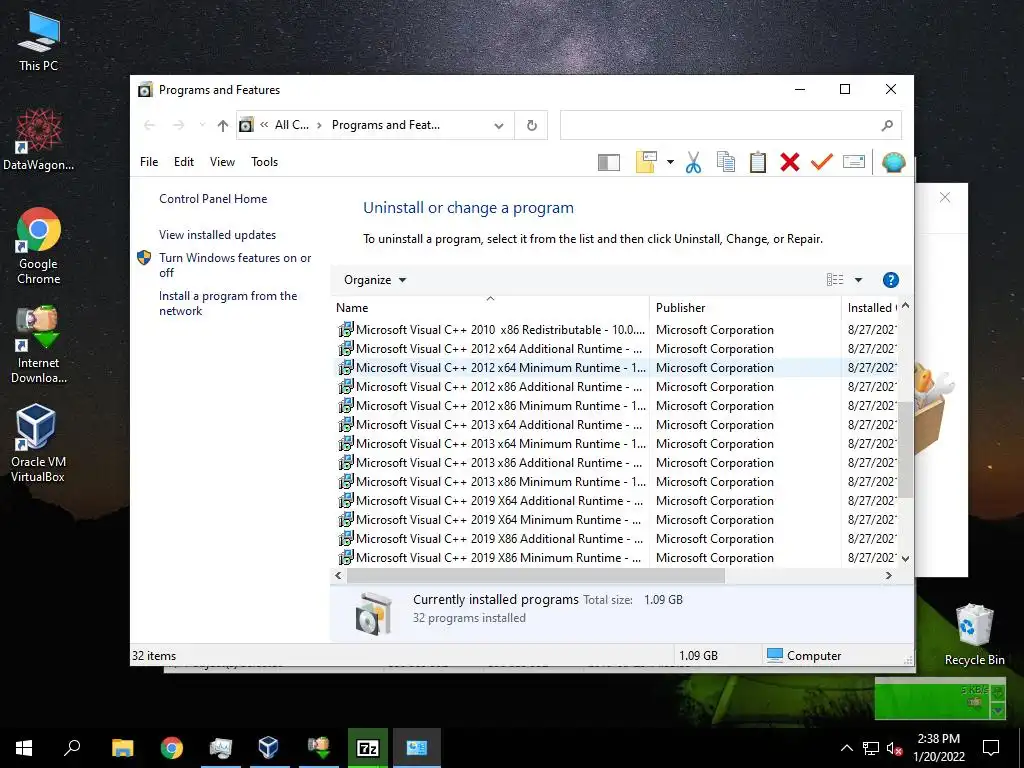The image size is (1024, 768).
Task: Sort by the Publisher column header
Action: click(745, 308)
